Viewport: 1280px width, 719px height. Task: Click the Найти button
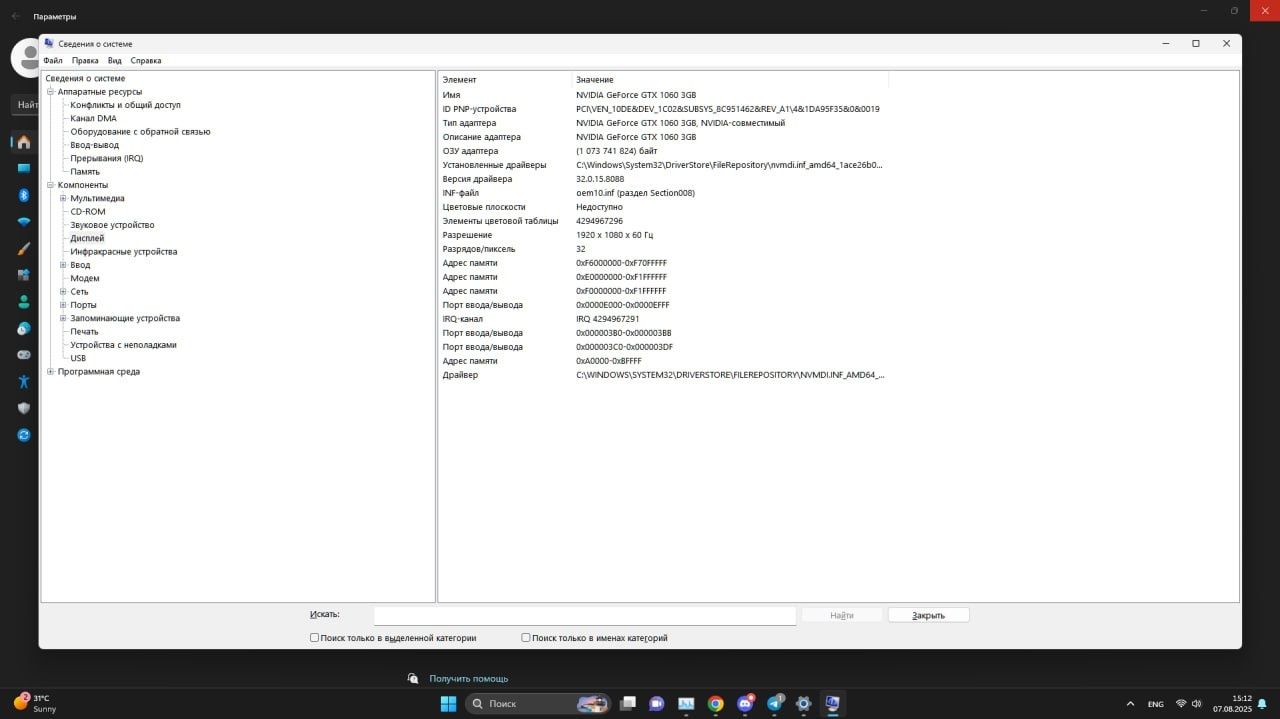click(x=842, y=615)
